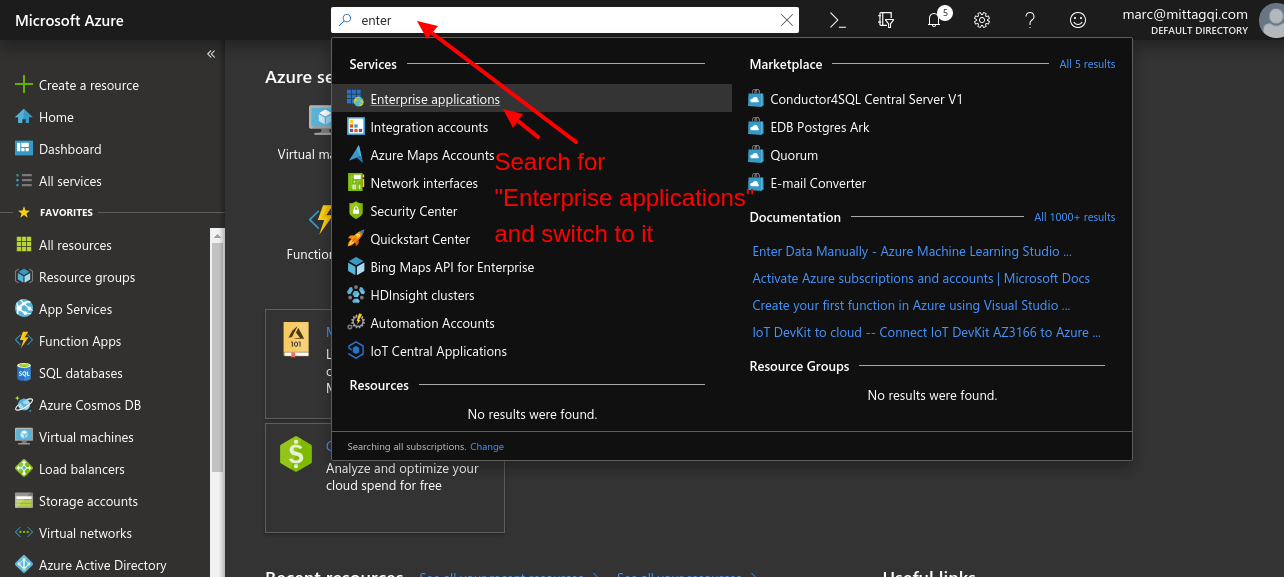This screenshot has width=1284, height=577.
Task: Click the search box containing "enter"
Action: 565,20
